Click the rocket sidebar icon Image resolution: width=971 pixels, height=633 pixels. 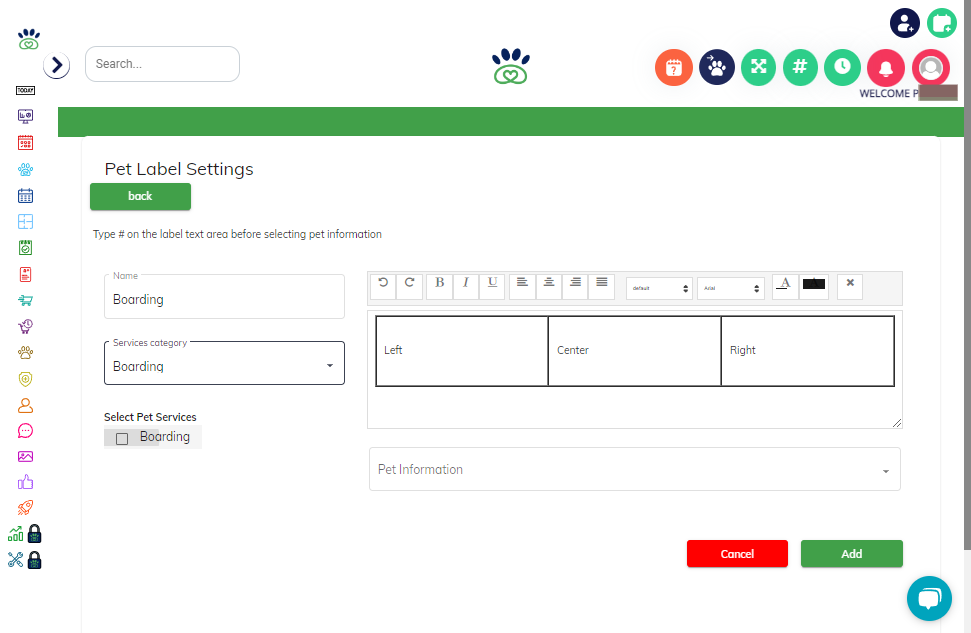click(25, 508)
